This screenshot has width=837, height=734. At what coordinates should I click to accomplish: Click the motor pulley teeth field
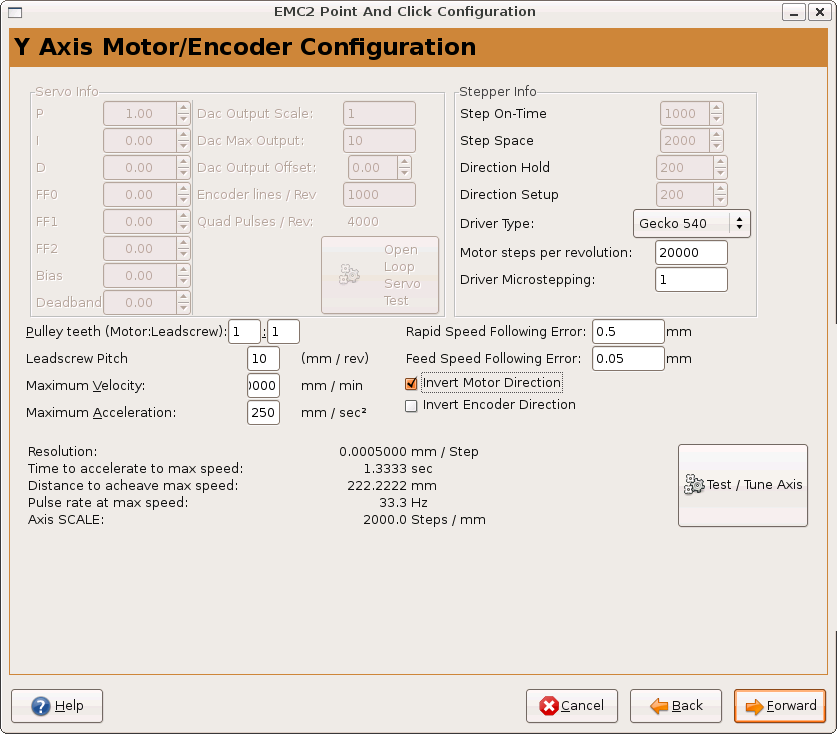tap(244, 332)
